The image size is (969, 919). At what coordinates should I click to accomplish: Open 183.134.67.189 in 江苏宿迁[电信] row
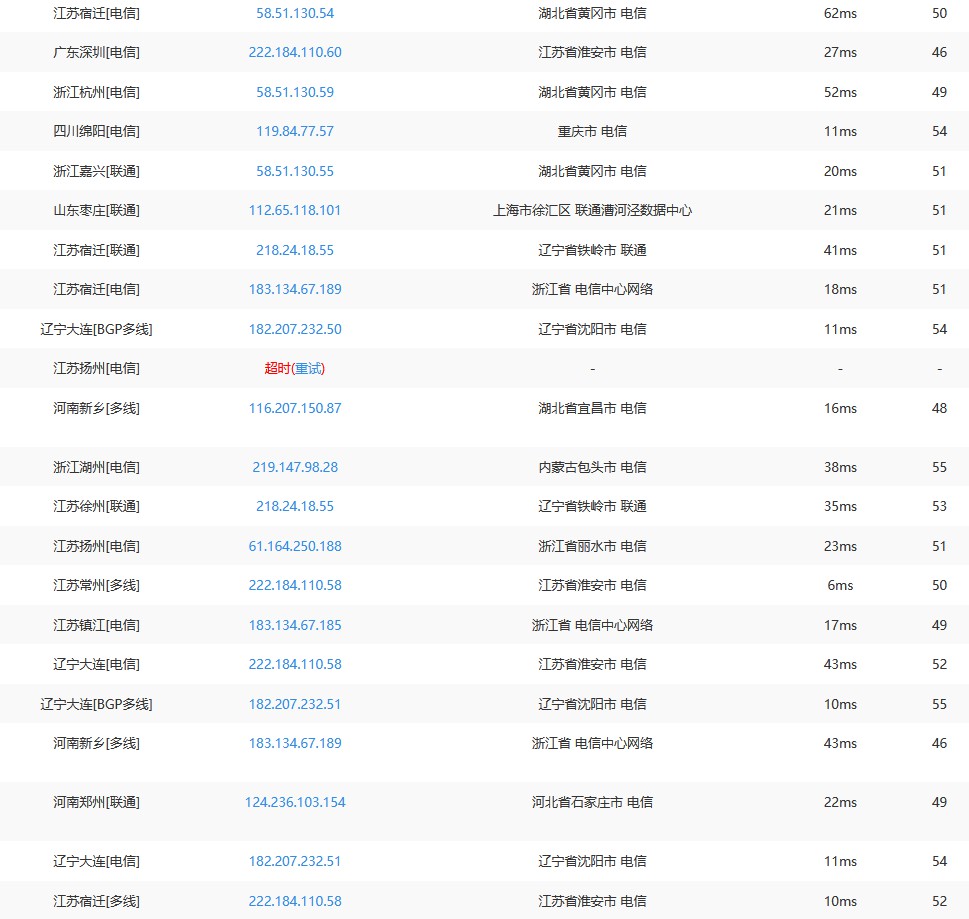(295, 289)
